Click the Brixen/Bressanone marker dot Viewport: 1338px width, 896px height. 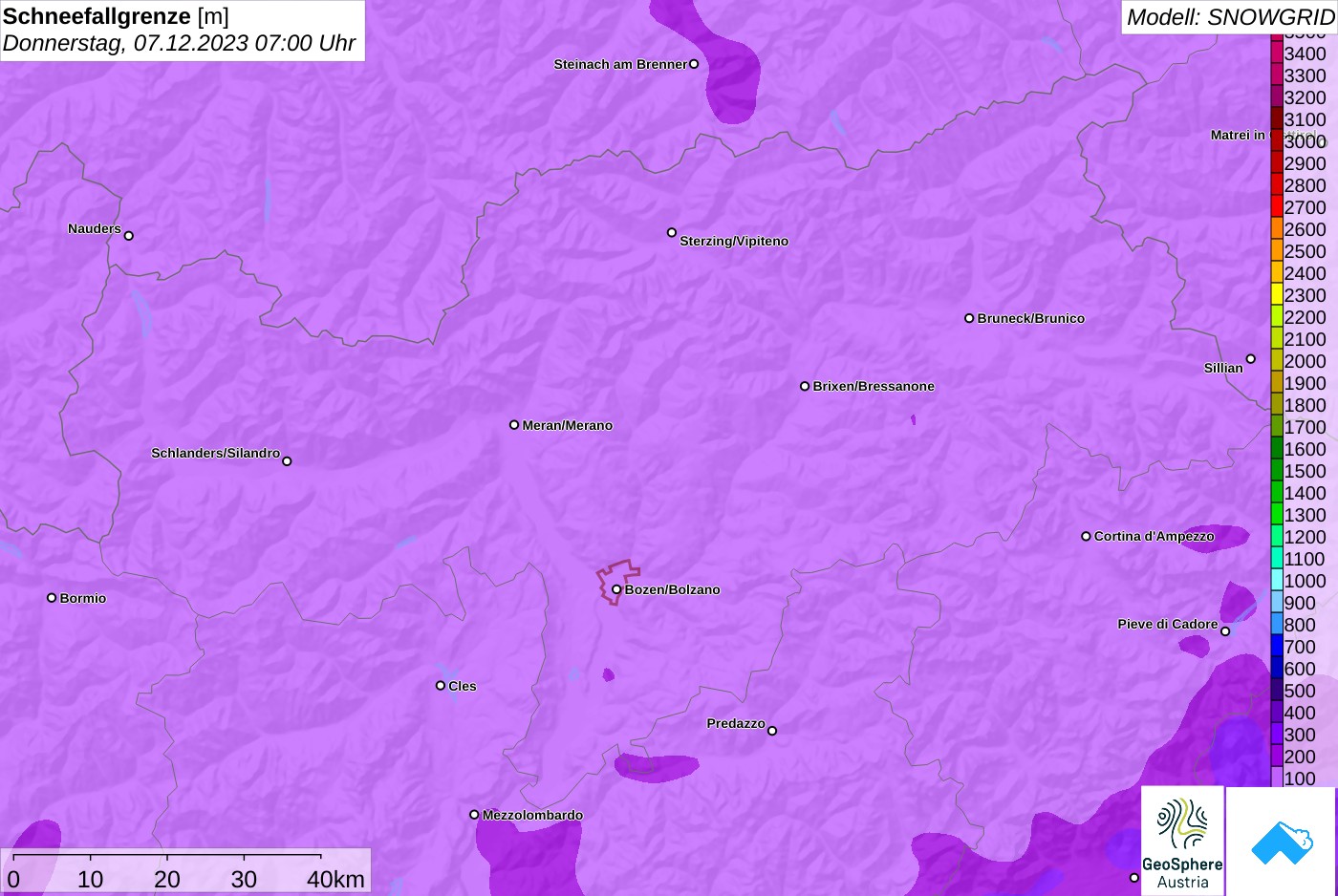805,386
